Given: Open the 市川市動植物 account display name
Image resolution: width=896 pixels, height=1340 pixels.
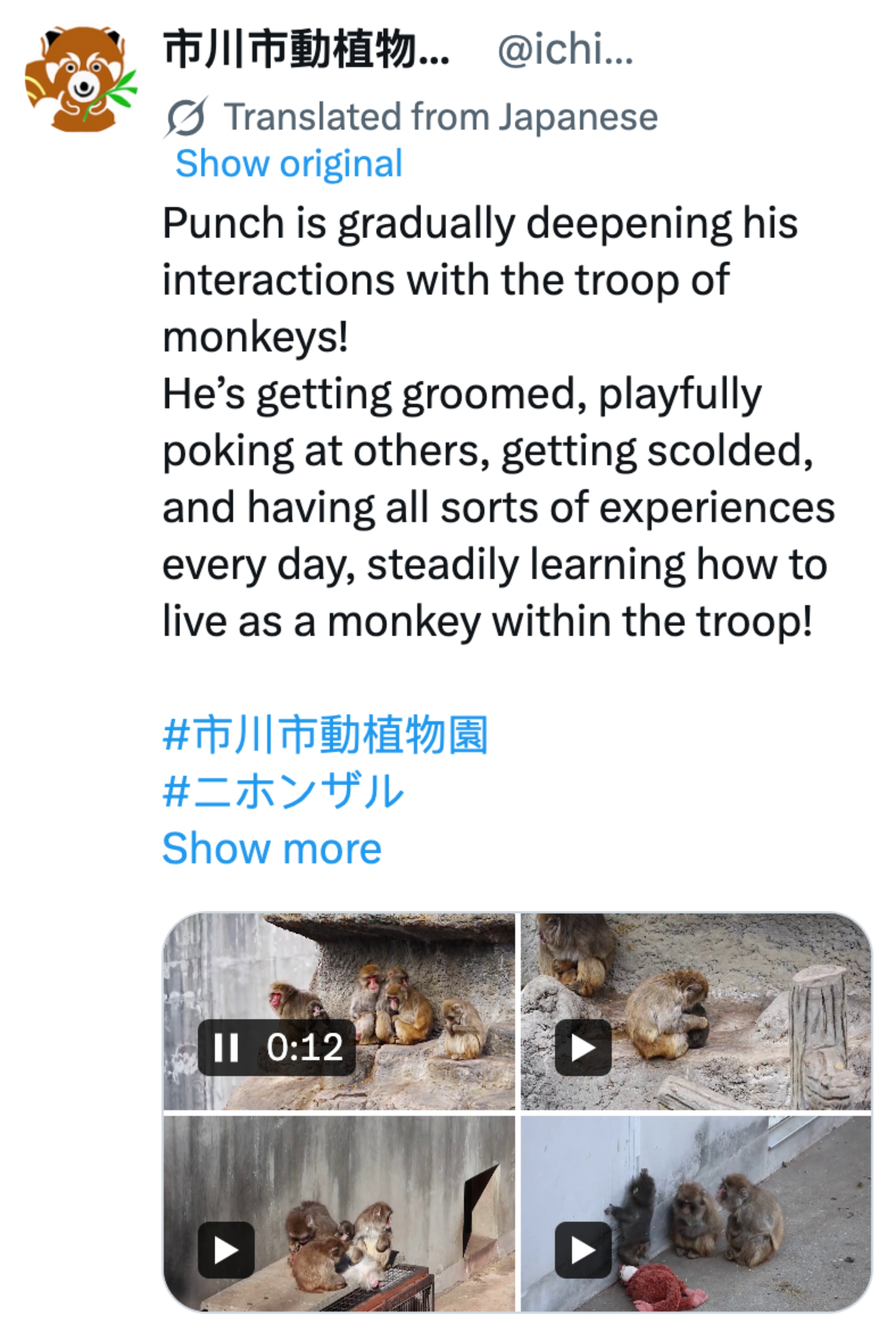Looking at the screenshot, I should click(x=306, y=50).
